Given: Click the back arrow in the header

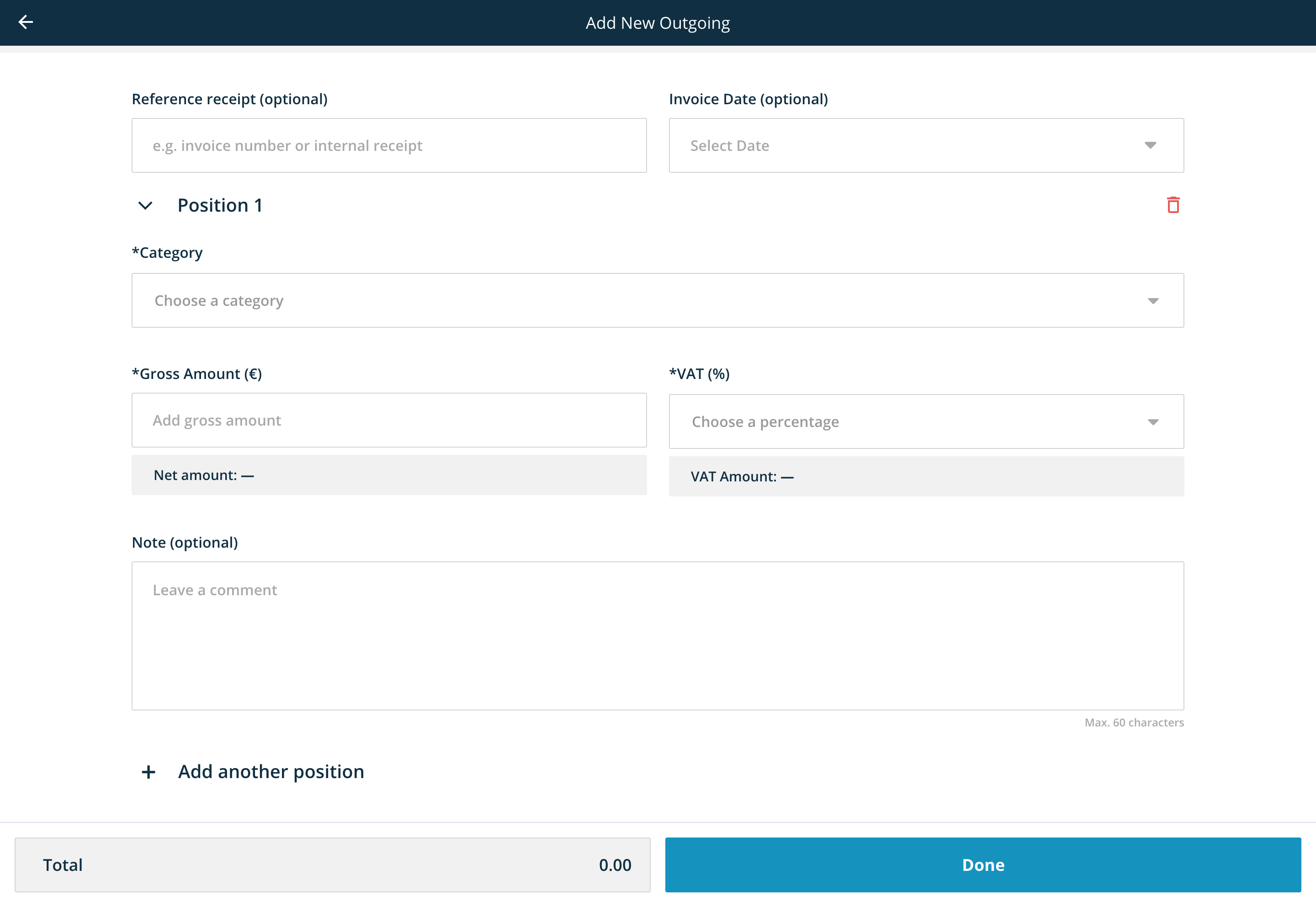Looking at the screenshot, I should click(x=26, y=22).
